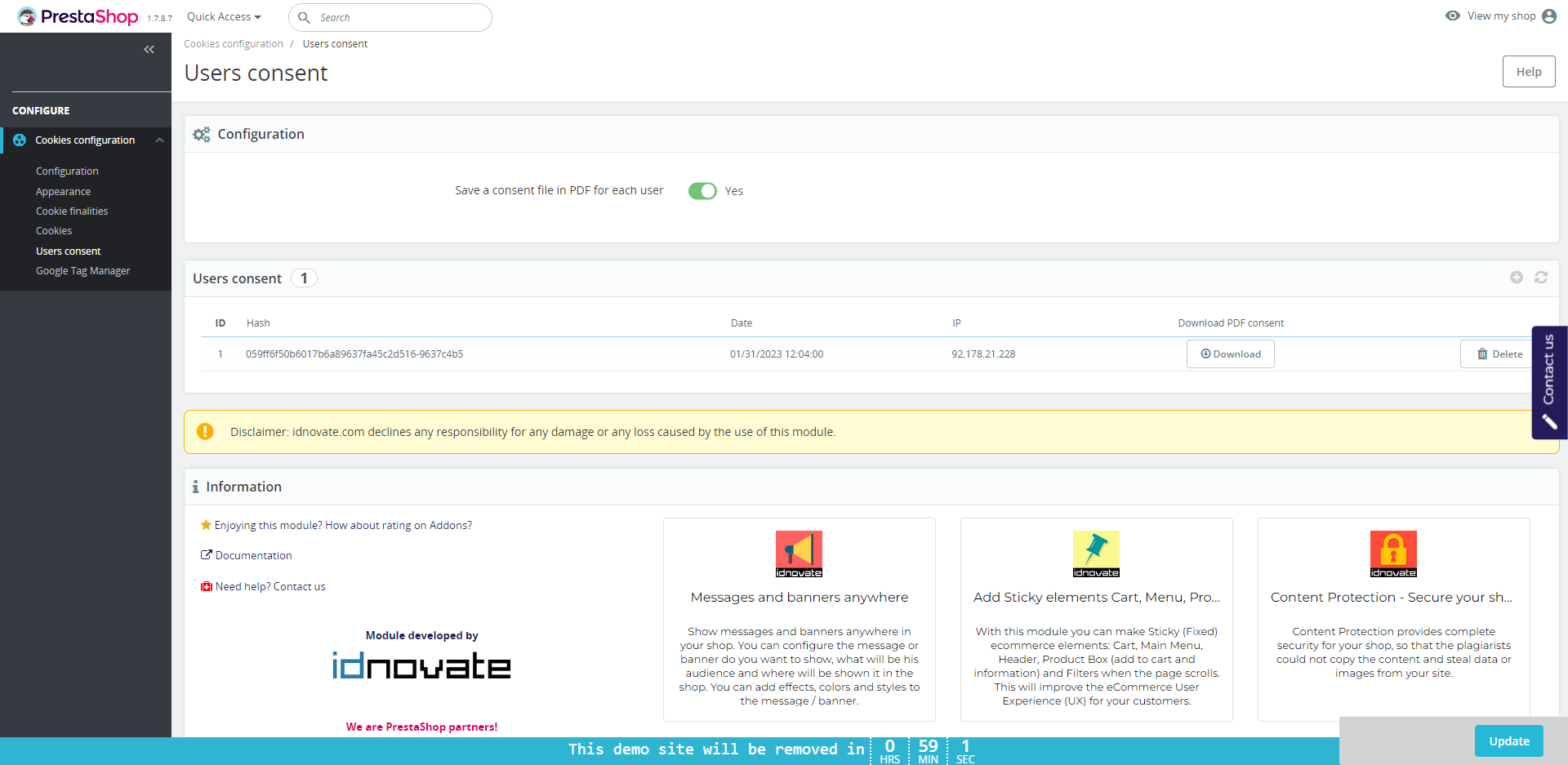Click the IP column header

pos(956,323)
